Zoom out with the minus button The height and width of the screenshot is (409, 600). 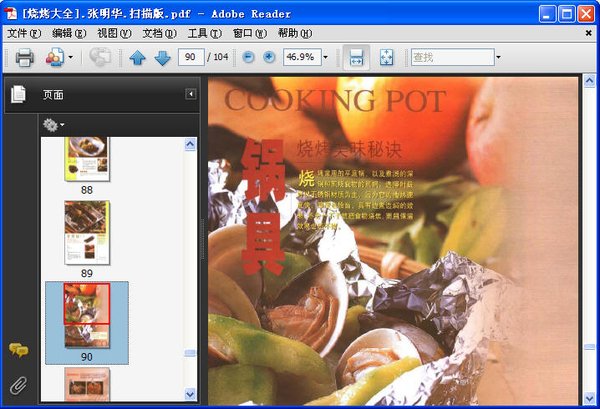[248, 57]
